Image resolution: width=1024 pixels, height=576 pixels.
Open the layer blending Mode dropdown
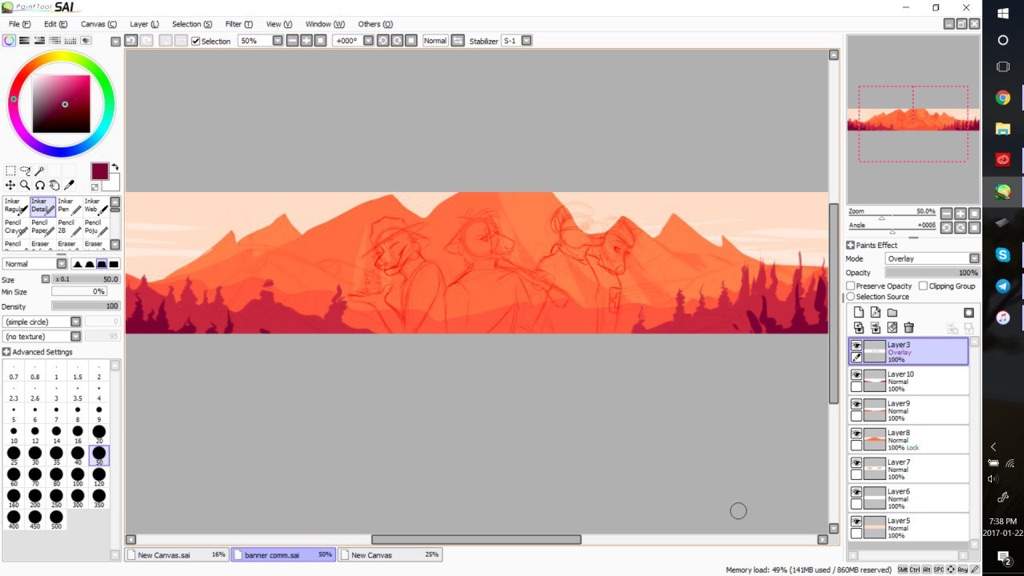tap(926, 259)
